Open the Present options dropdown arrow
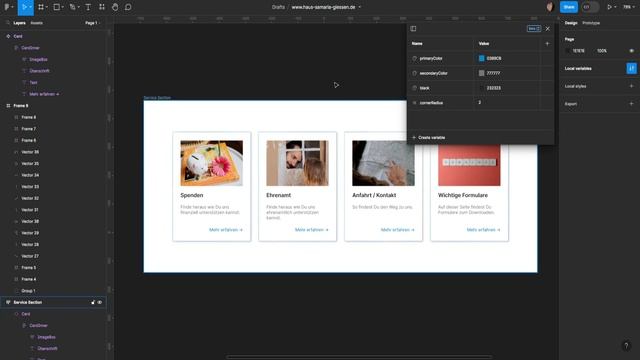The width and height of the screenshot is (640, 360). [615, 7]
